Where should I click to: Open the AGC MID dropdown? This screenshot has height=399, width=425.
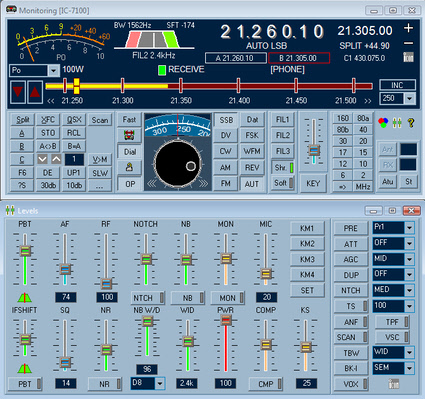(x=409, y=259)
